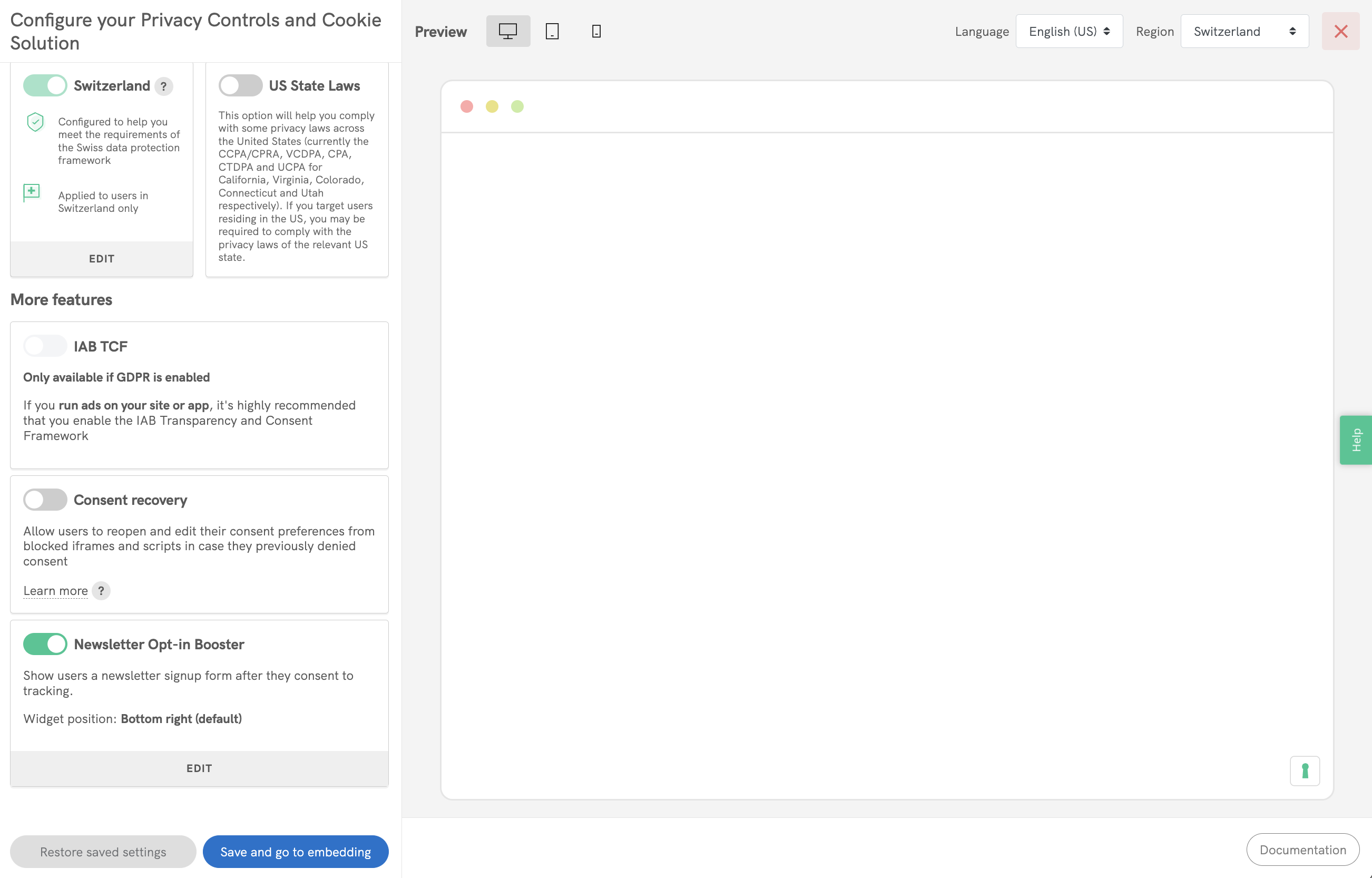Switch preview to mobile phone icon
Image resolution: width=1372 pixels, height=878 pixels.
(596, 32)
